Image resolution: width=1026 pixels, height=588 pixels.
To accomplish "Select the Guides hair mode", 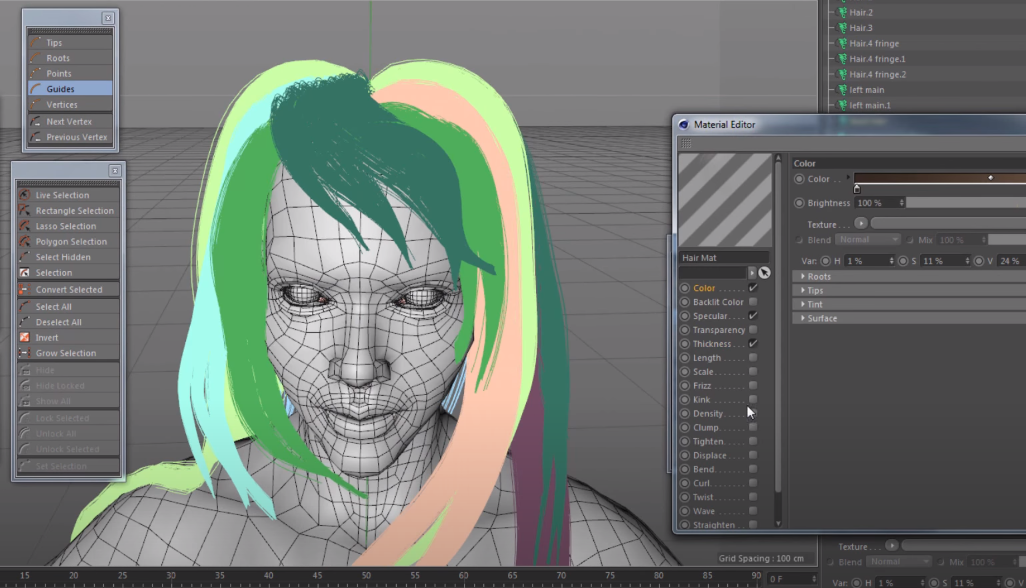I will (60, 89).
